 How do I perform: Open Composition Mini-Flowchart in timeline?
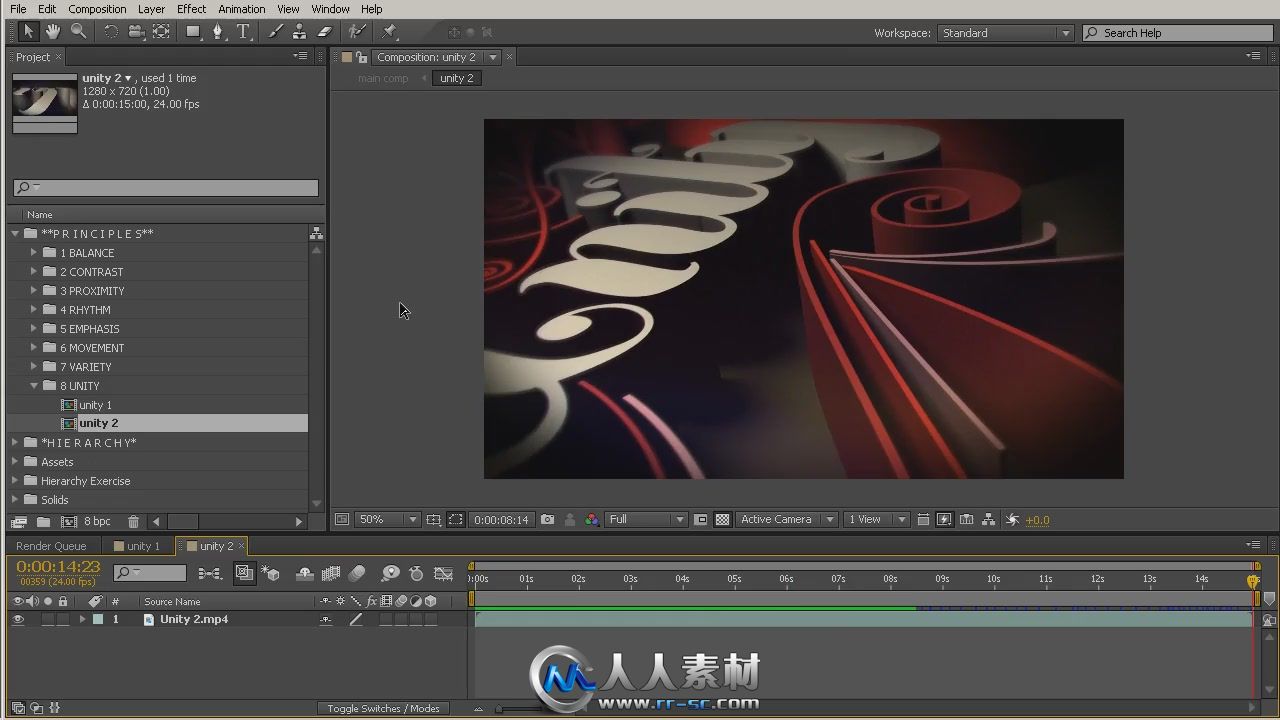coord(209,573)
